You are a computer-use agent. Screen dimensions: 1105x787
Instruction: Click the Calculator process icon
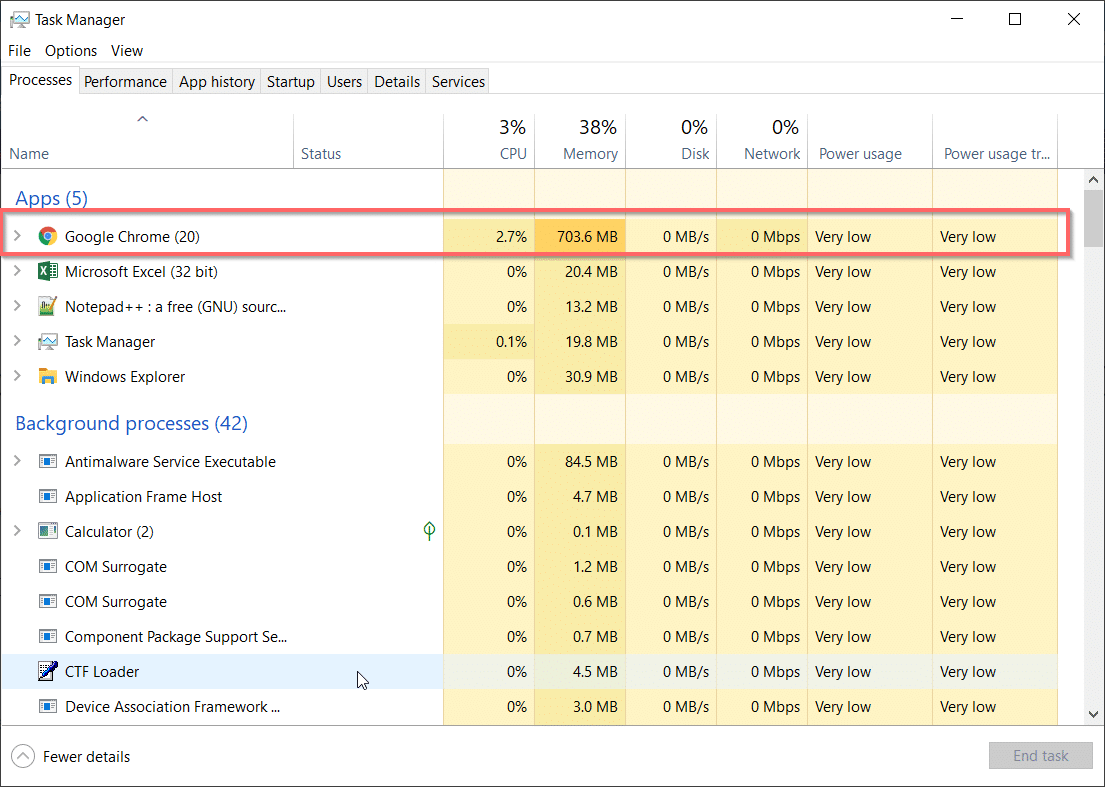point(48,531)
